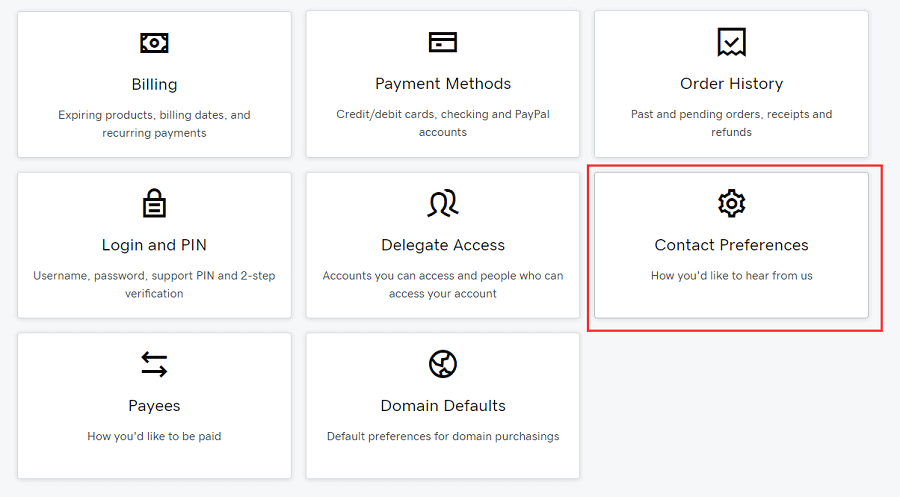Click the Payment Methods credit card icon
The image size is (900, 497).
click(x=443, y=42)
